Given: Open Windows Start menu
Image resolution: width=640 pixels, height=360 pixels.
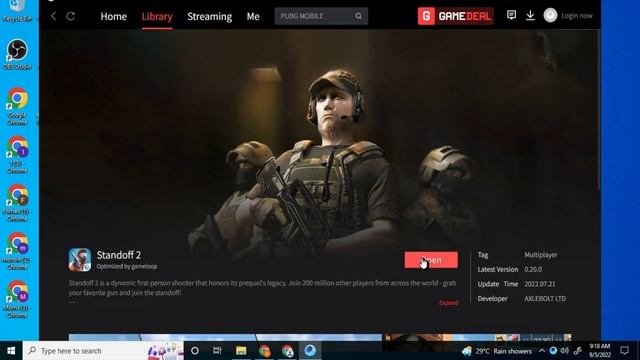Looking at the screenshot, I should [x=11, y=351].
